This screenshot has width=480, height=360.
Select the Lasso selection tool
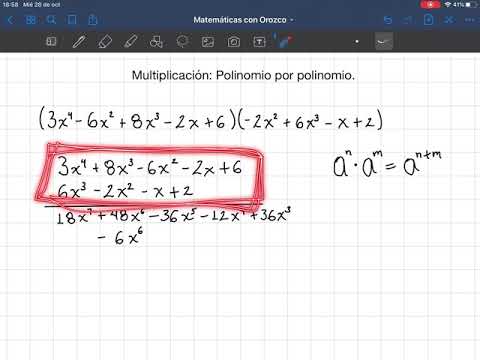coord(182,41)
